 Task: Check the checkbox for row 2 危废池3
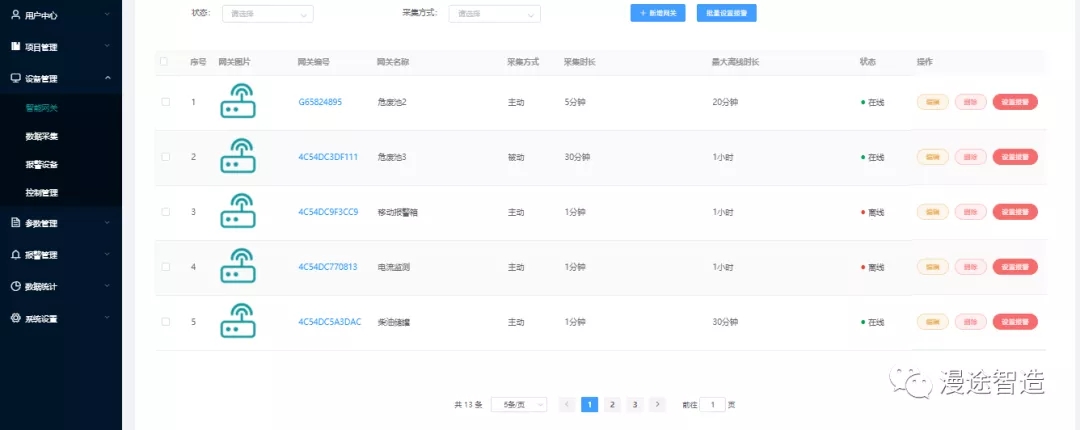(165, 157)
